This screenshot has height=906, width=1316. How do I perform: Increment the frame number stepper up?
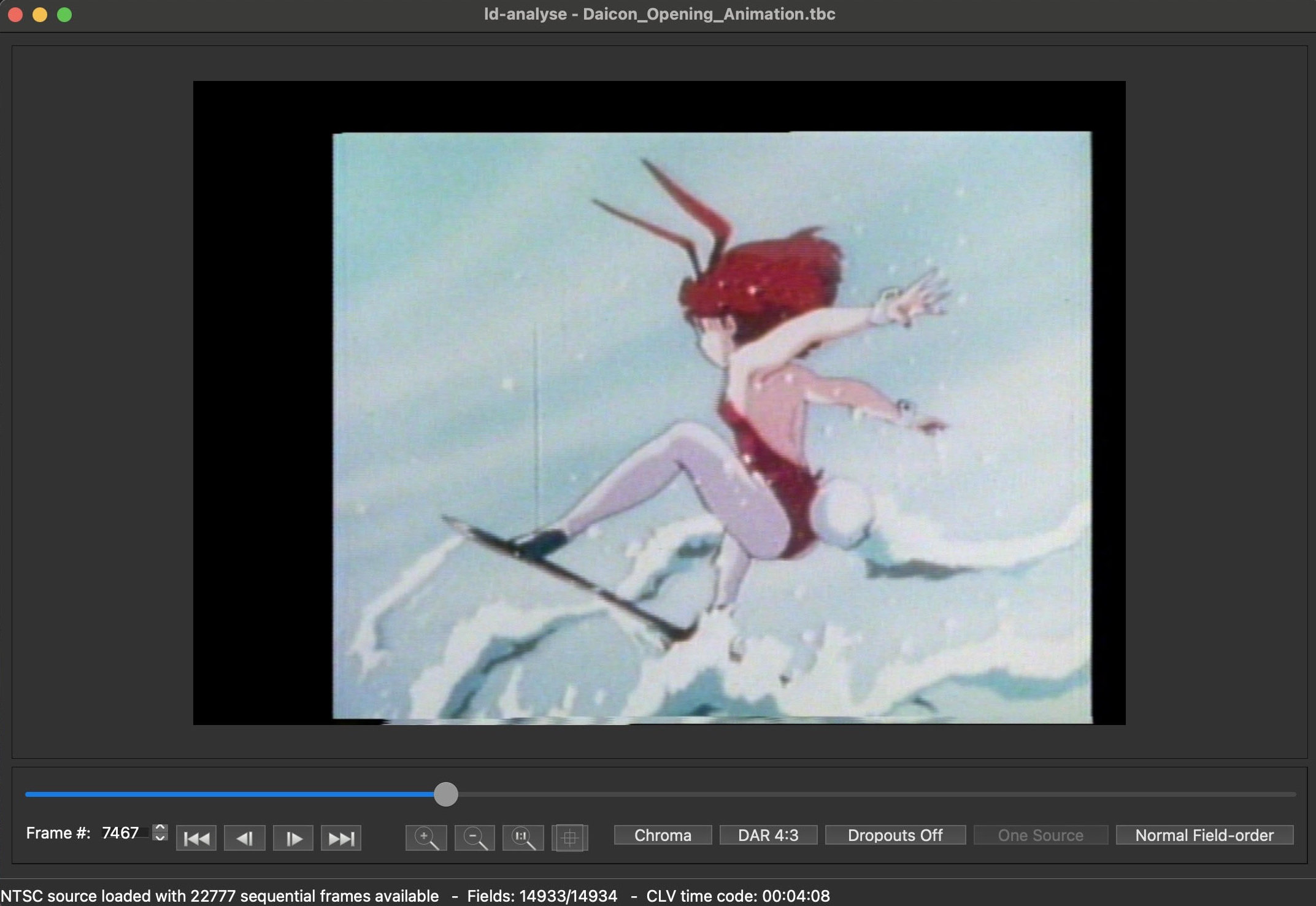pos(160,827)
